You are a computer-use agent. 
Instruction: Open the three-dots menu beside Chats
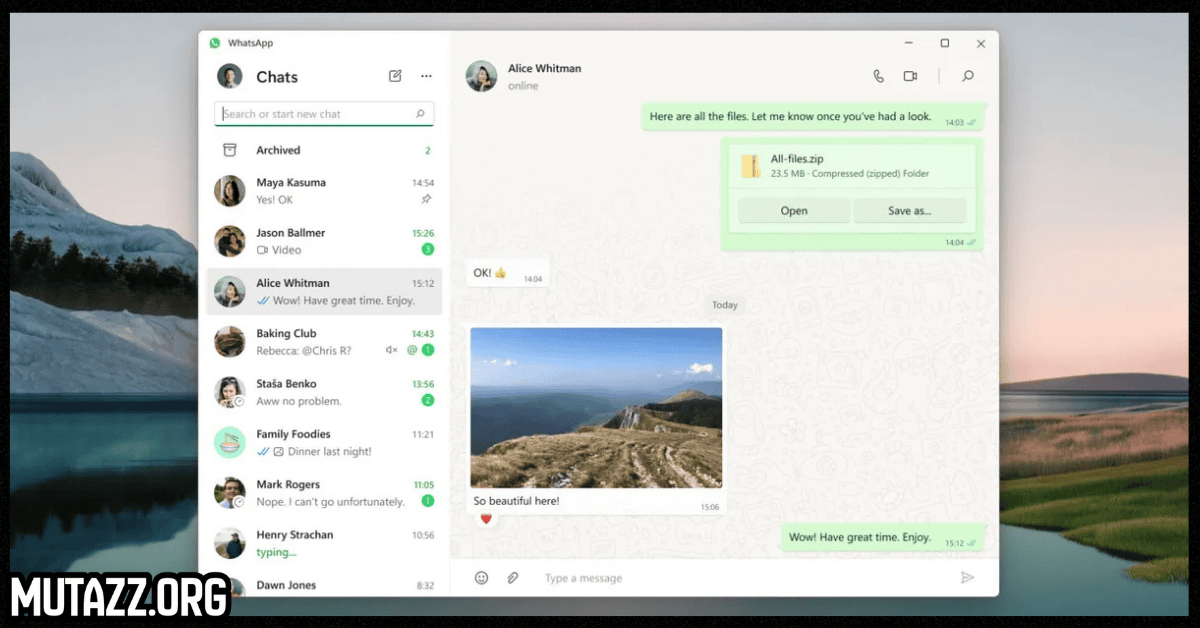426,76
